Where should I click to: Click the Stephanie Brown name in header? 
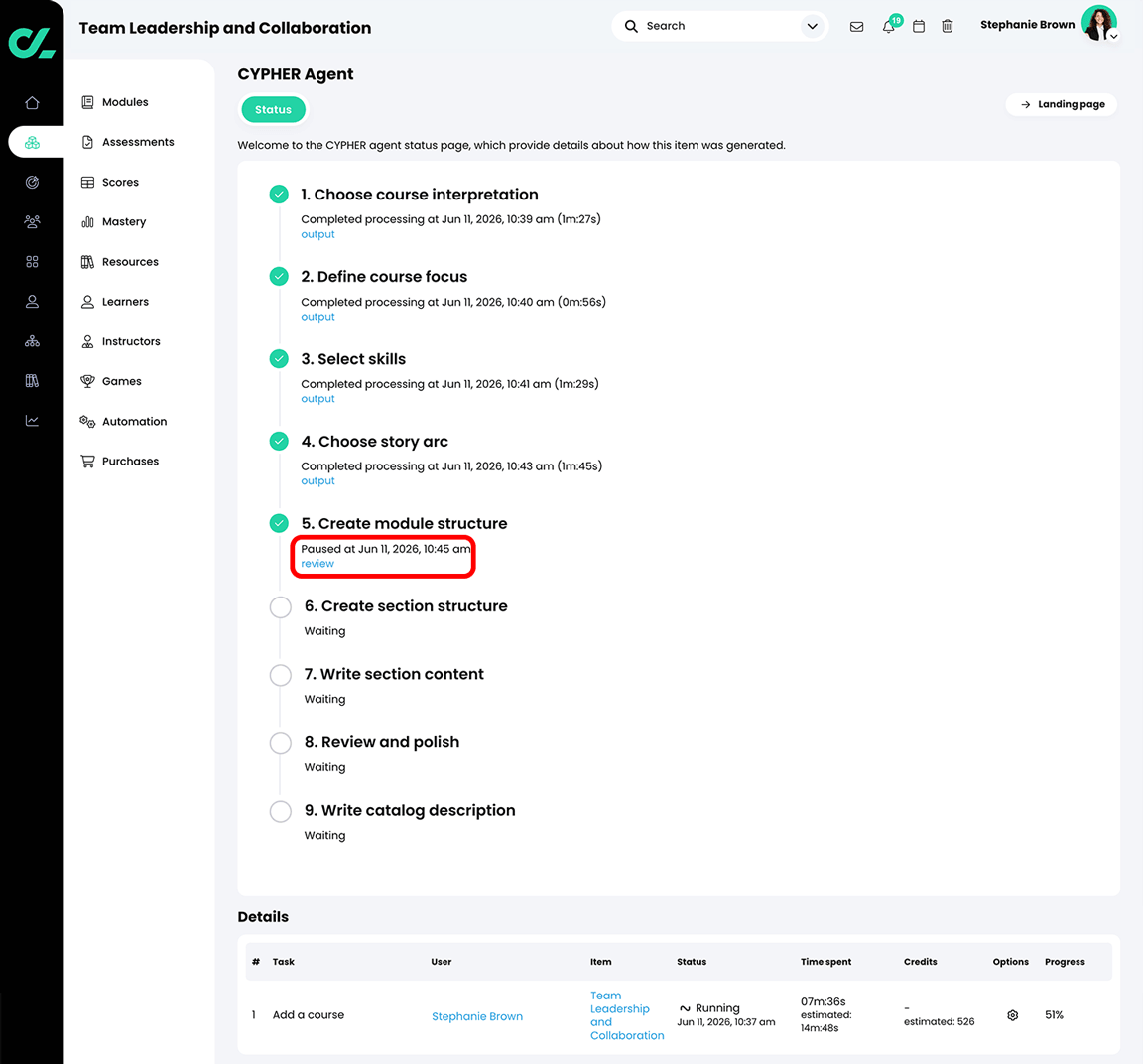(1027, 25)
